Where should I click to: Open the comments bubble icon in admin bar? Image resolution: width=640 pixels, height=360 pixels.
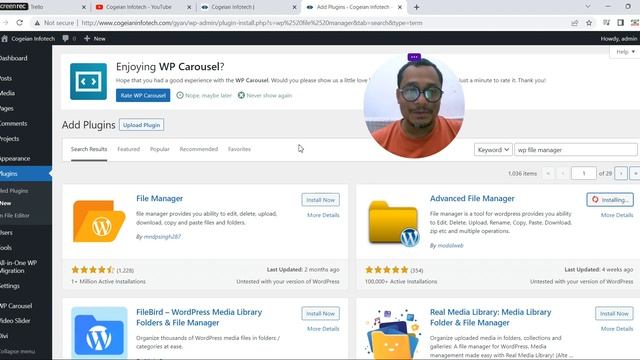click(65, 38)
